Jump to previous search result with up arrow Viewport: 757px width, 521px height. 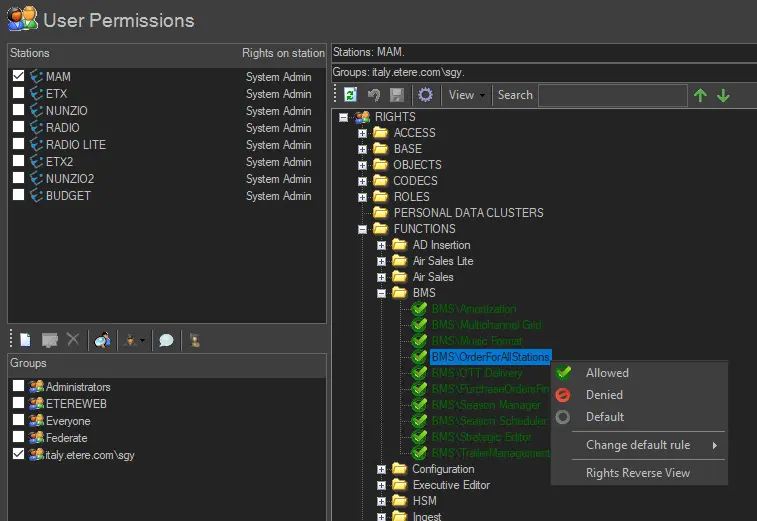tap(700, 95)
